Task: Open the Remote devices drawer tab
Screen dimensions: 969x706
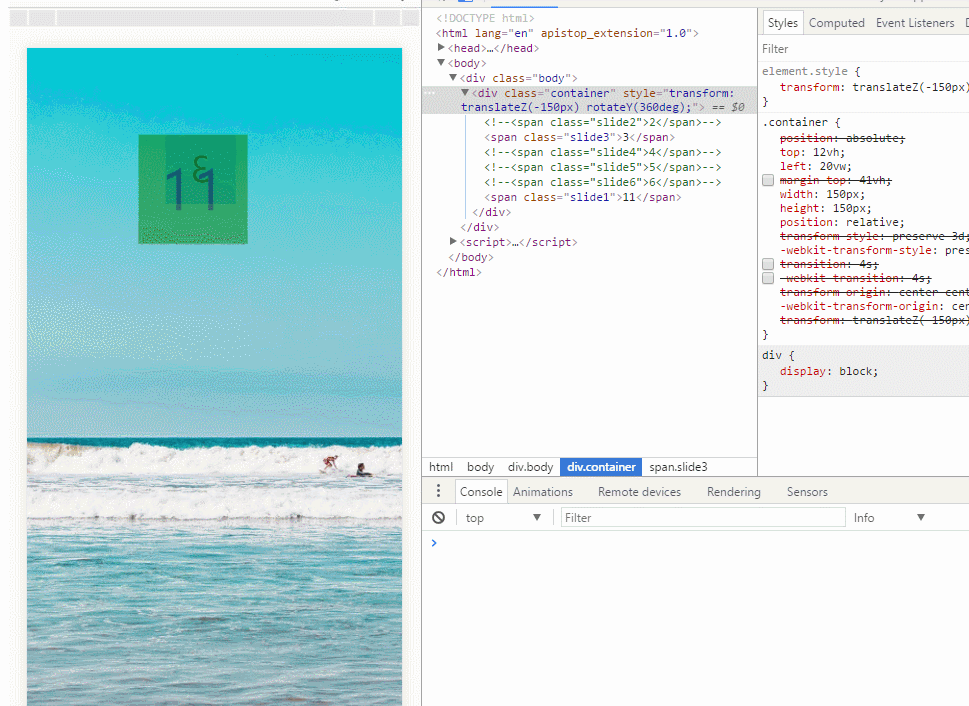Action: tap(639, 492)
